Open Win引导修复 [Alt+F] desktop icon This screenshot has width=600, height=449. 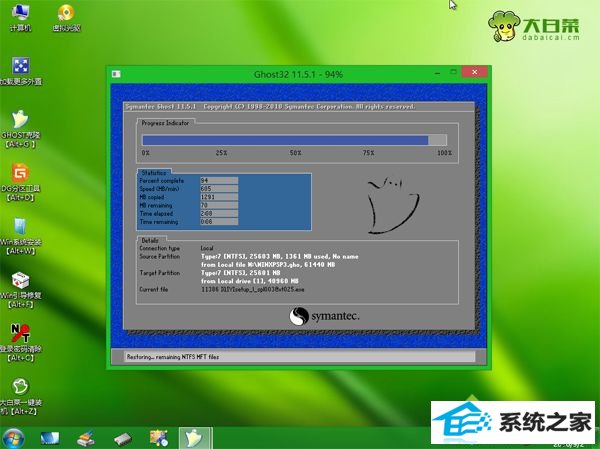tap(20, 290)
